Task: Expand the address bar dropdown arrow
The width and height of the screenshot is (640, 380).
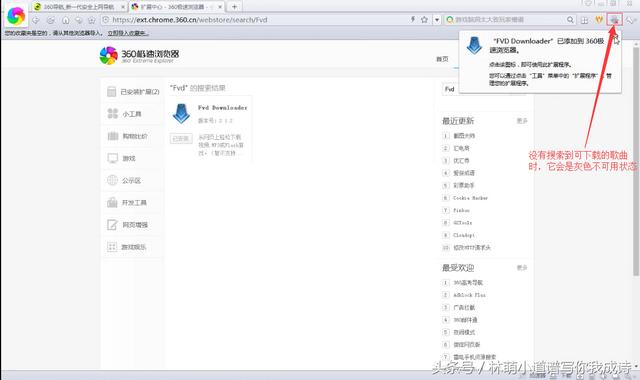Action: (x=437, y=20)
